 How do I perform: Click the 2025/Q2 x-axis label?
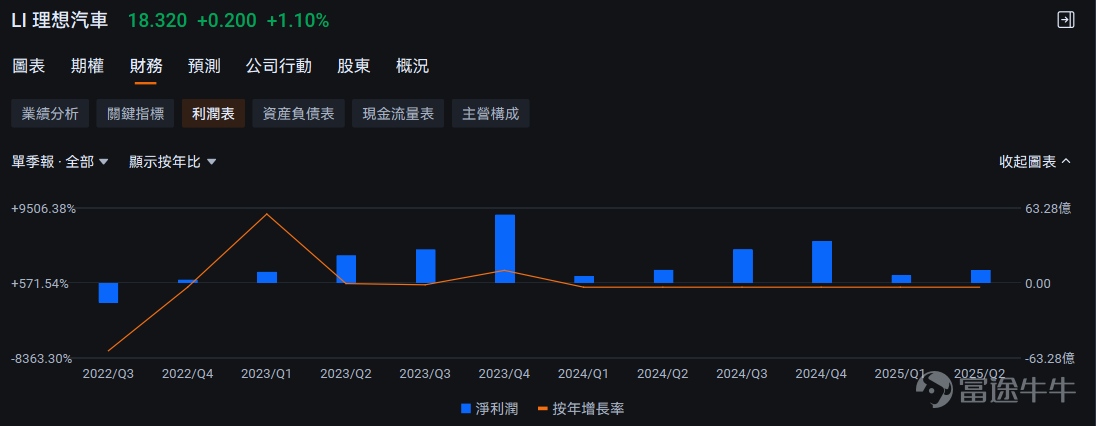pos(980,374)
